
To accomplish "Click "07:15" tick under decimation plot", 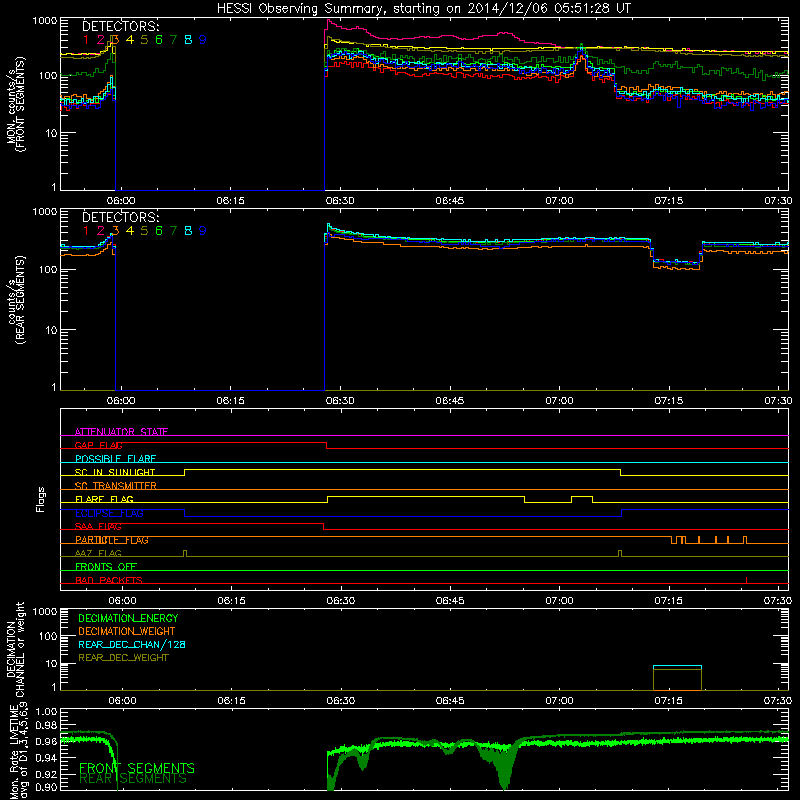I will 669,701.
